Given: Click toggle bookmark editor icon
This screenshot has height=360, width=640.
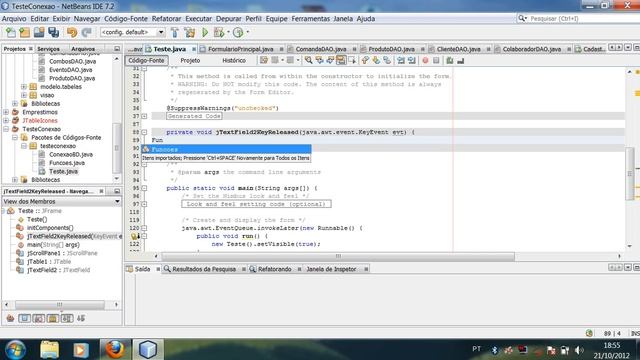Looking at the screenshot, I should pyautogui.click(x=387, y=60).
